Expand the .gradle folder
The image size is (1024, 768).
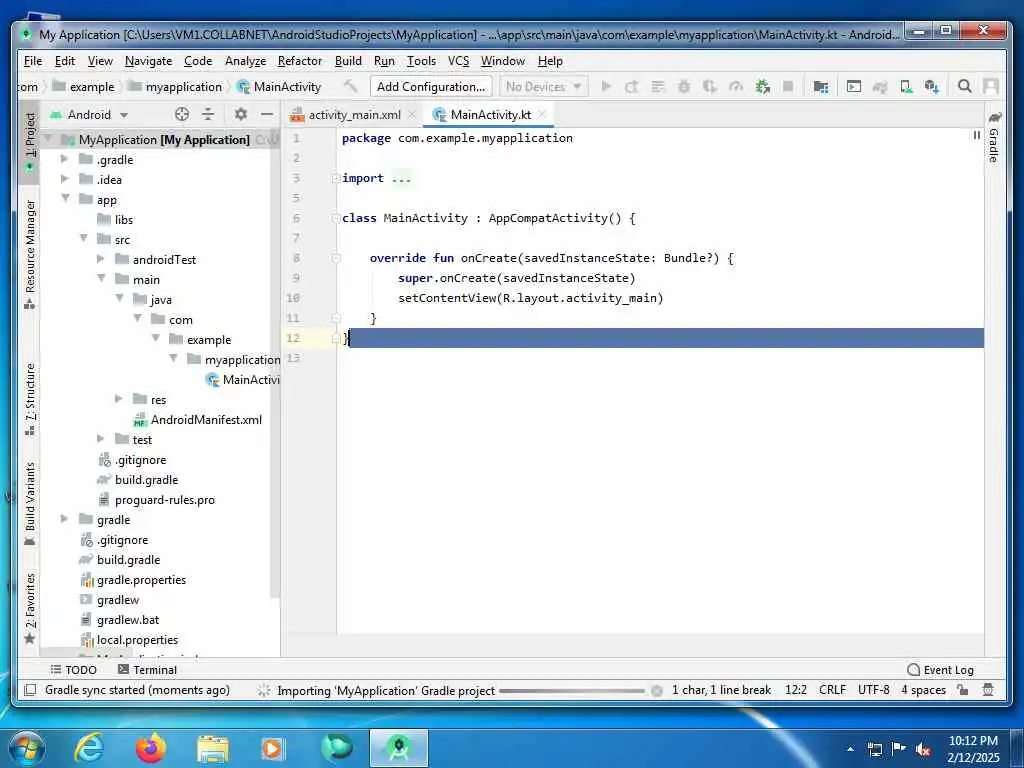pyautogui.click(x=65, y=159)
